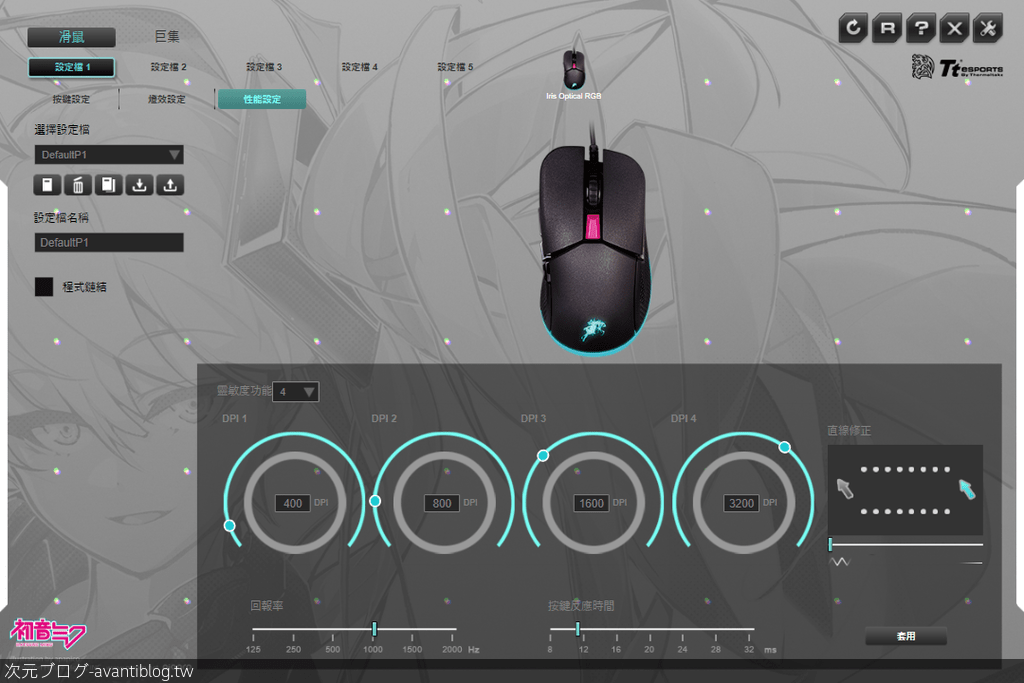Viewport: 1024px width, 683px height.
Task: Select 設定檔 3 profile tab
Action: point(264,67)
